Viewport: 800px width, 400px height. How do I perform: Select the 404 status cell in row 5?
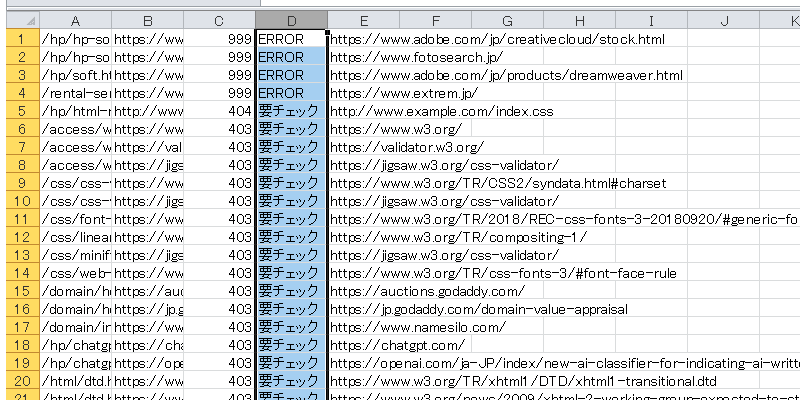219,111
